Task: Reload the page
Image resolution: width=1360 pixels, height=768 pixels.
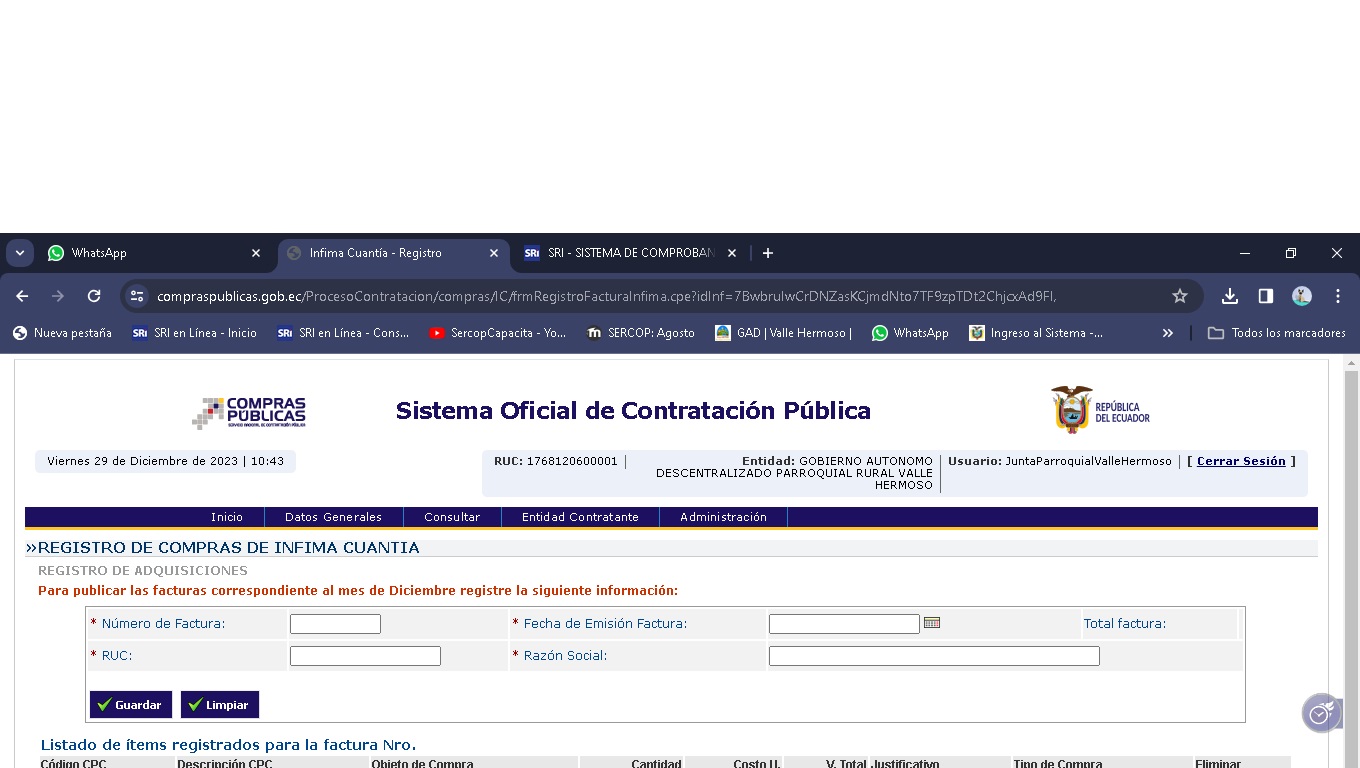Action: [x=94, y=296]
